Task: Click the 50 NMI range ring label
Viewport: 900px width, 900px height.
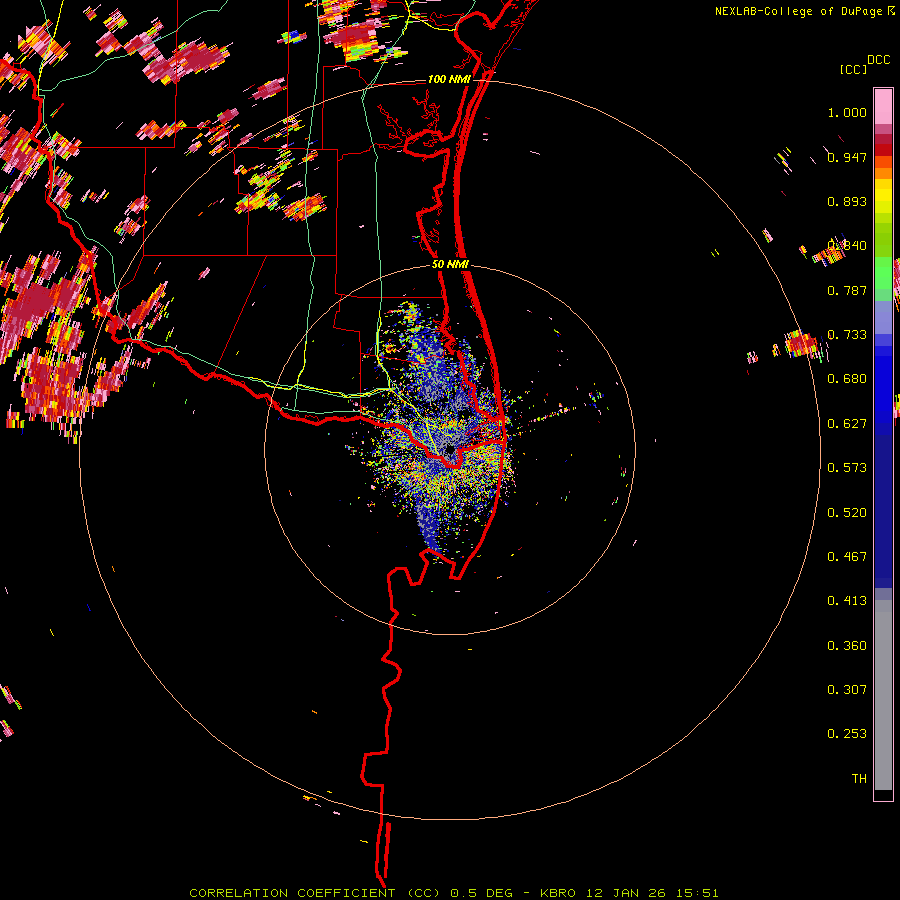Action: [x=450, y=264]
